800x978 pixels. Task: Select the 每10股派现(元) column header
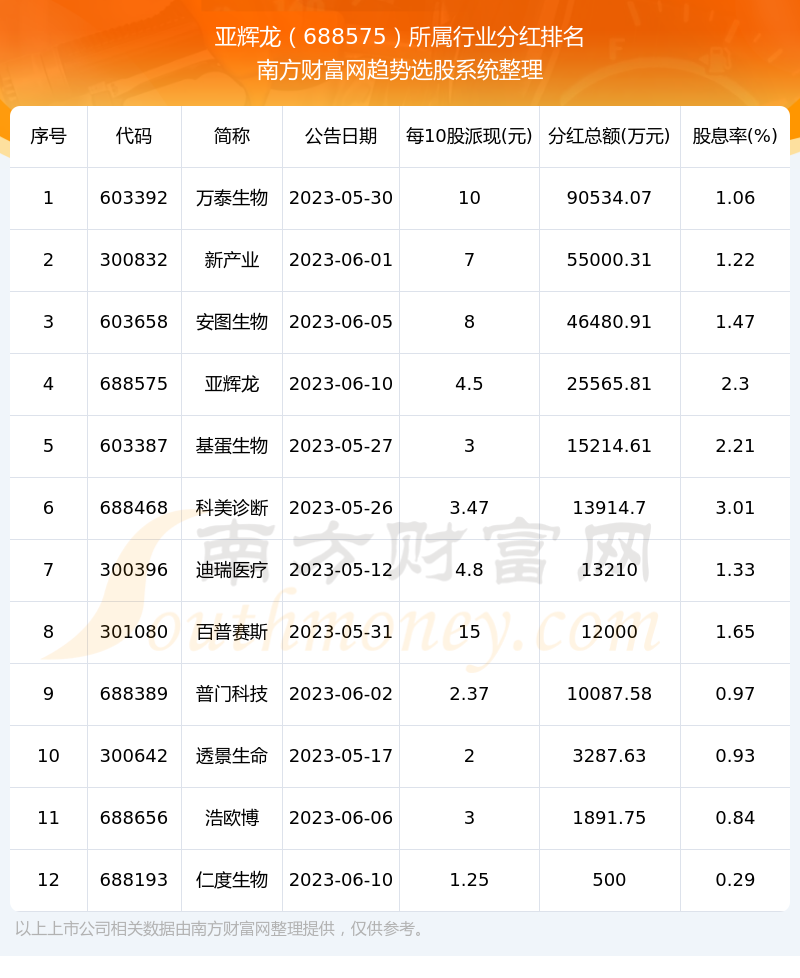pos(469,136)
